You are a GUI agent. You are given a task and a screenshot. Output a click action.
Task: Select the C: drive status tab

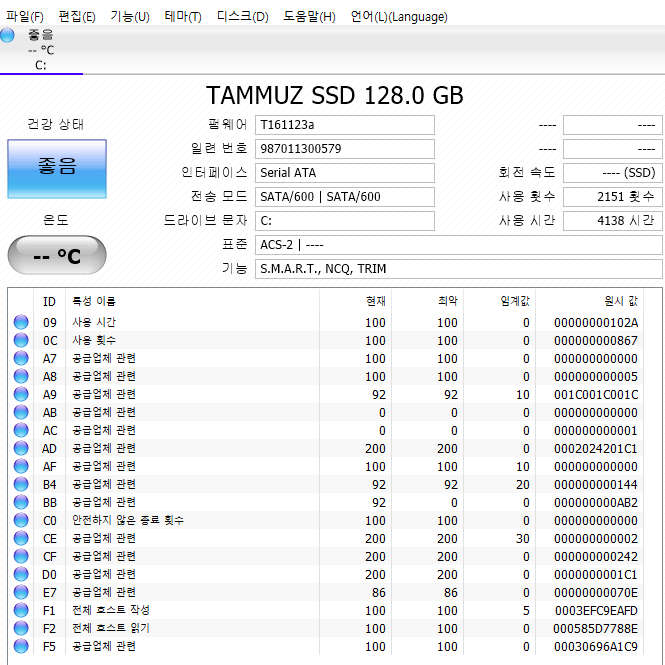[x=41, y=50]
